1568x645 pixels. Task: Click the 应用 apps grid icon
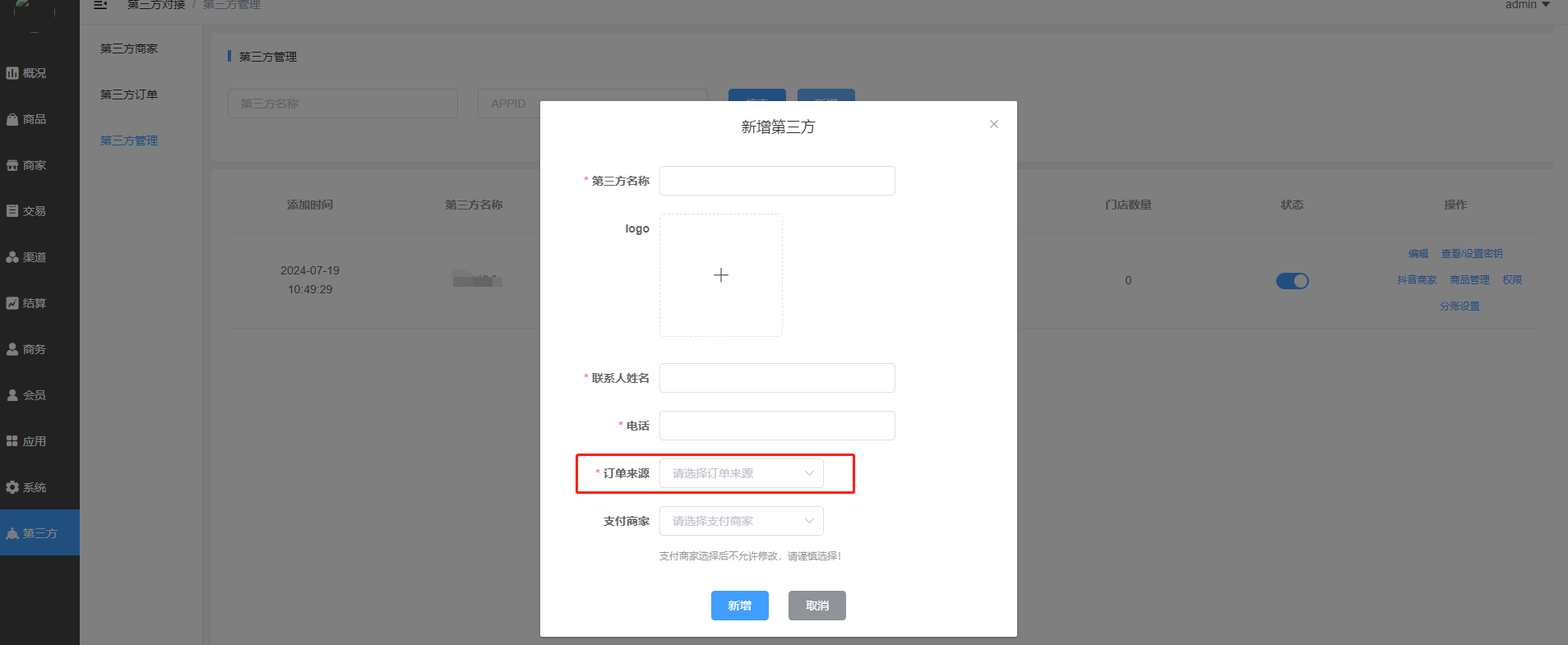coord(12,441)
